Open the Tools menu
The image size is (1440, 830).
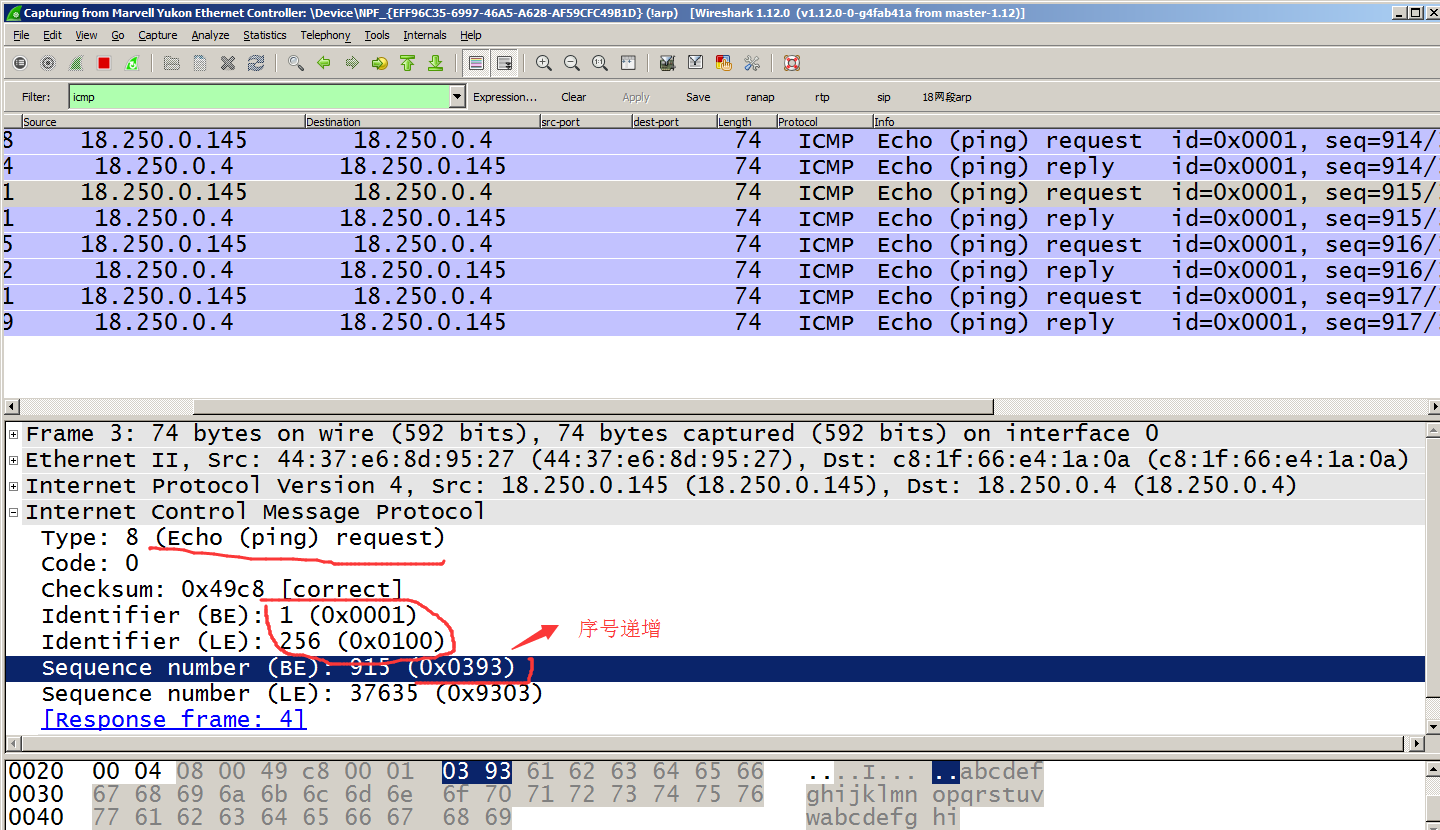coord(377,35)
